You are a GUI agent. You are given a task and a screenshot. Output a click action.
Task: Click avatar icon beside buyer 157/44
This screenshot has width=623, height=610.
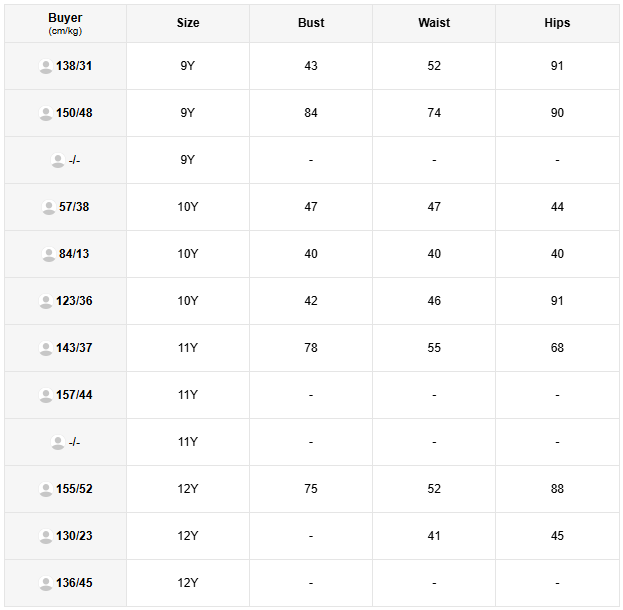(46, 395)
